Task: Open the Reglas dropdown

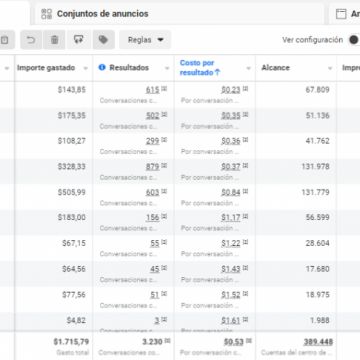Action: click(x=145, y=40)
